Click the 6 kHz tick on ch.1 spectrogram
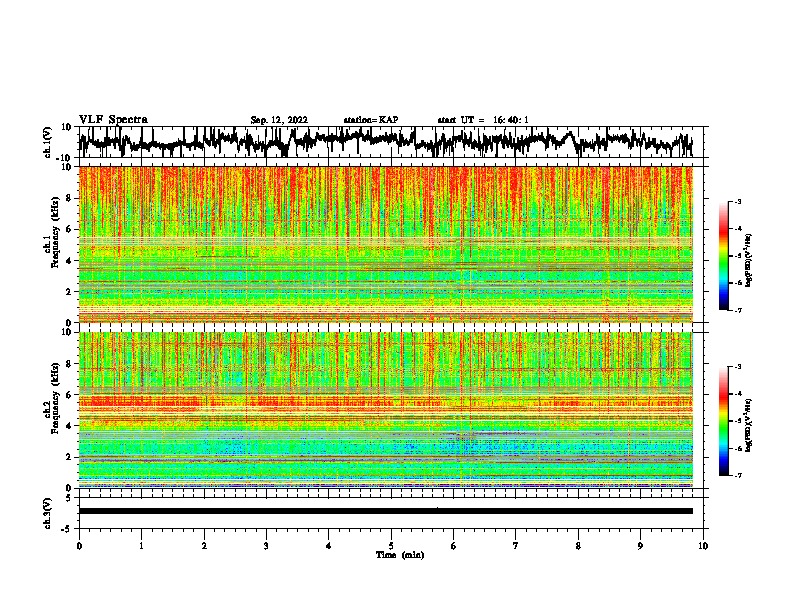This screenshot has height=612, width=792. [x=69, y=230]
